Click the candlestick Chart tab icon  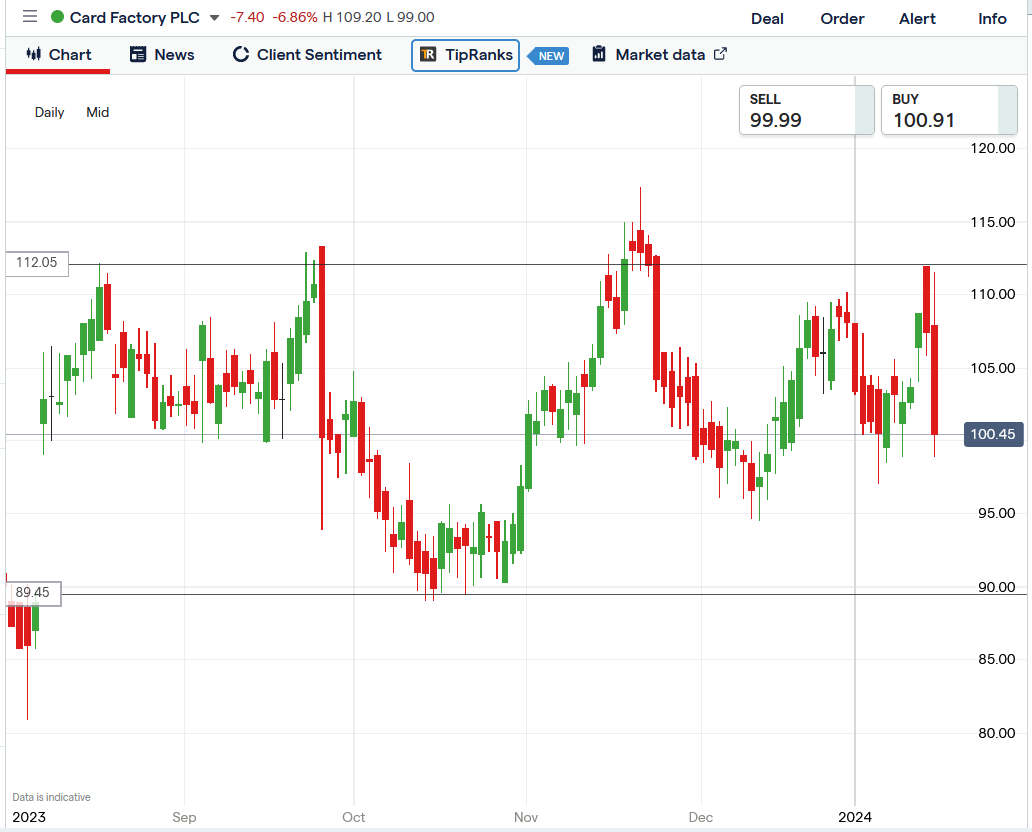tap(34, 54)
